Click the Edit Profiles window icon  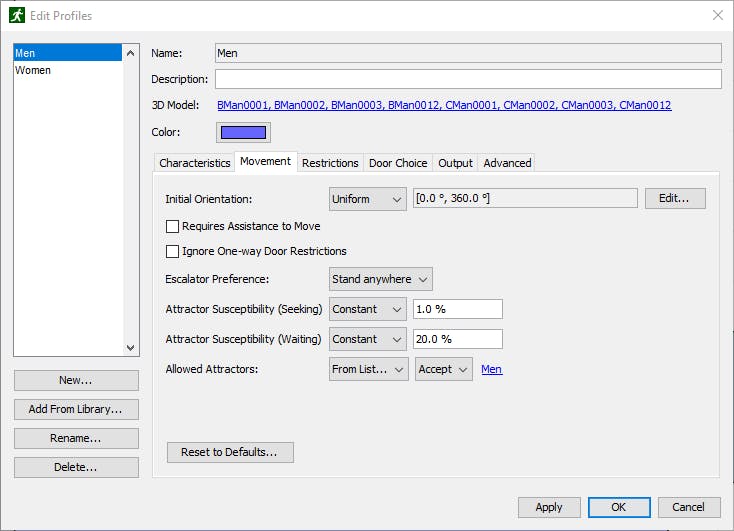click(x=17, y=15)
